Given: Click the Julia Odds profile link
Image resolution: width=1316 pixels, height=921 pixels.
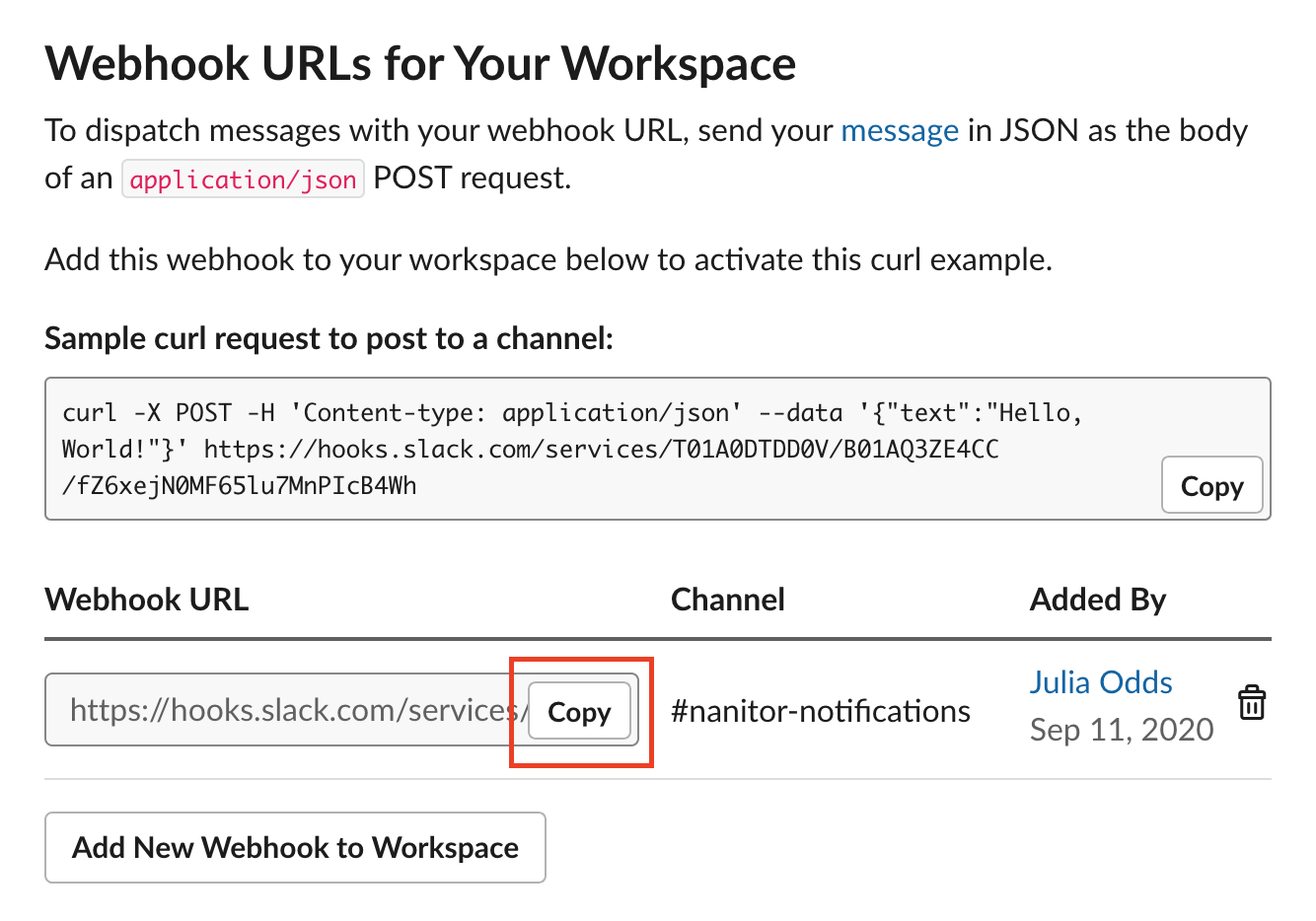Looking at the screenshot, I should coord(1100,681).
